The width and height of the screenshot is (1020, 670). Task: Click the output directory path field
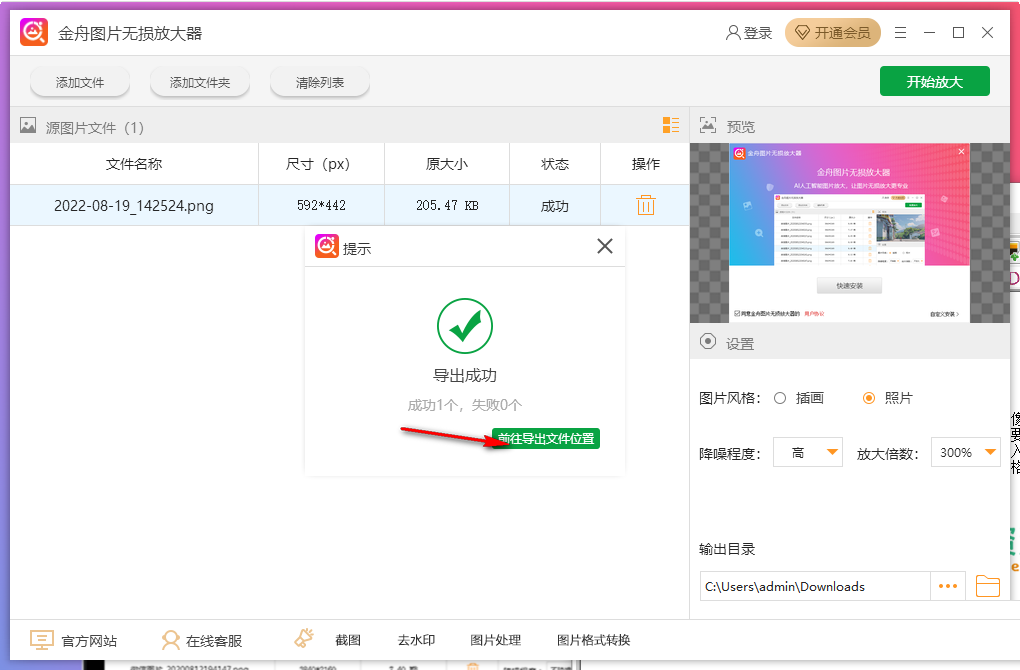pyautogui.click(x=815, y=586)
